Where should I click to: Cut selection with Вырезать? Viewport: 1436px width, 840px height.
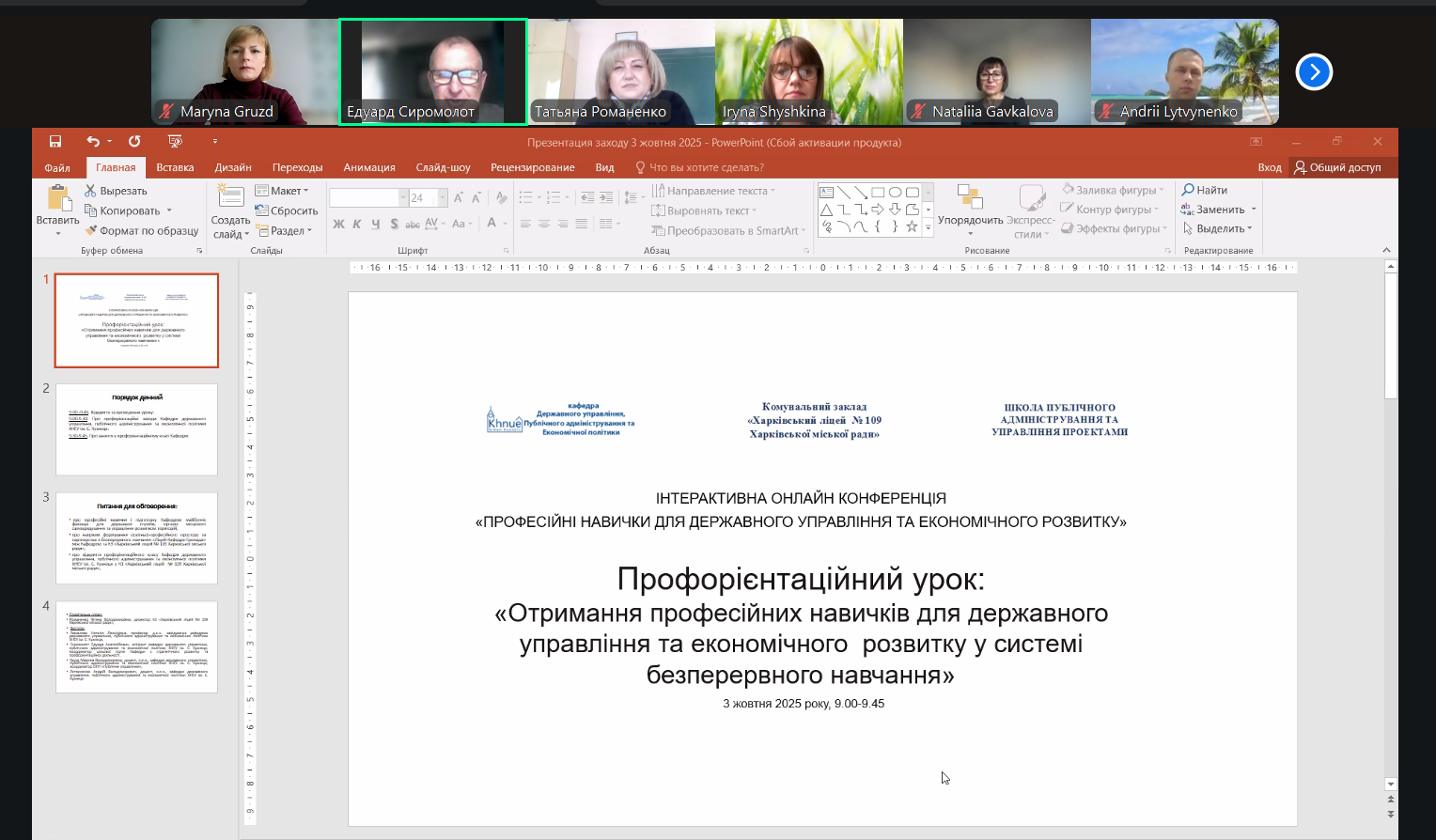(115, 191)
